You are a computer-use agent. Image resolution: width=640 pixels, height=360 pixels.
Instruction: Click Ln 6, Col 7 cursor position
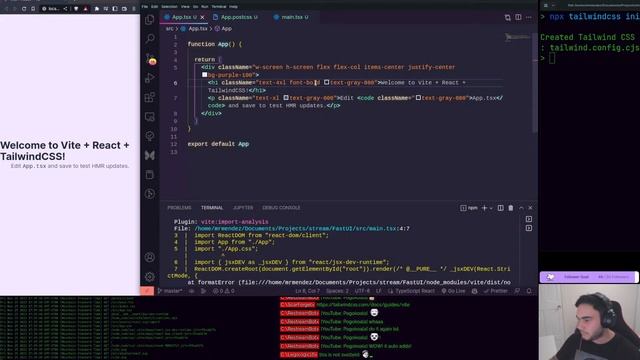click(x=307, y=291)
